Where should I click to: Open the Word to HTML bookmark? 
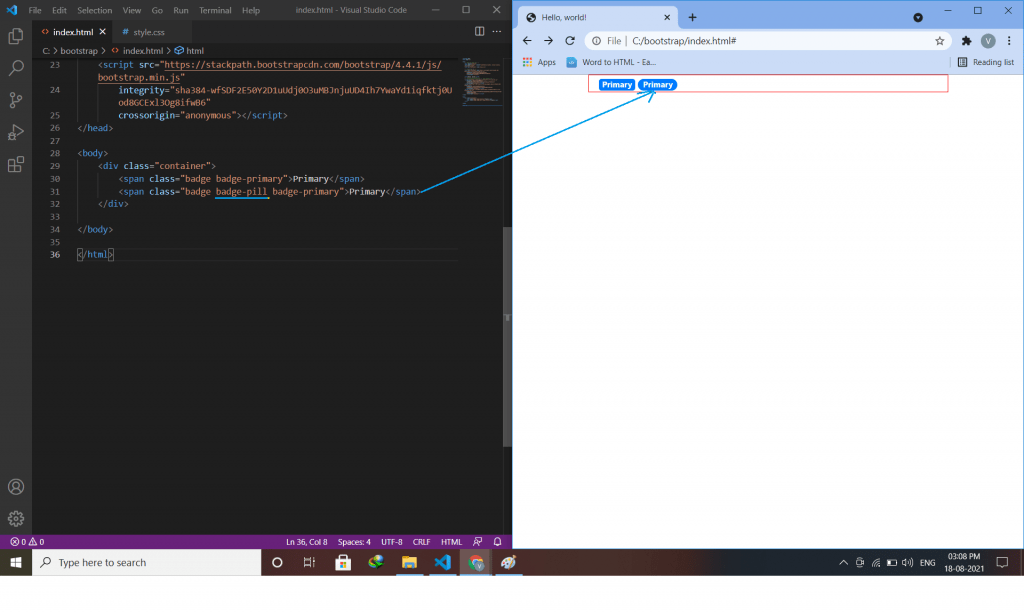click(x=611, y=62)
